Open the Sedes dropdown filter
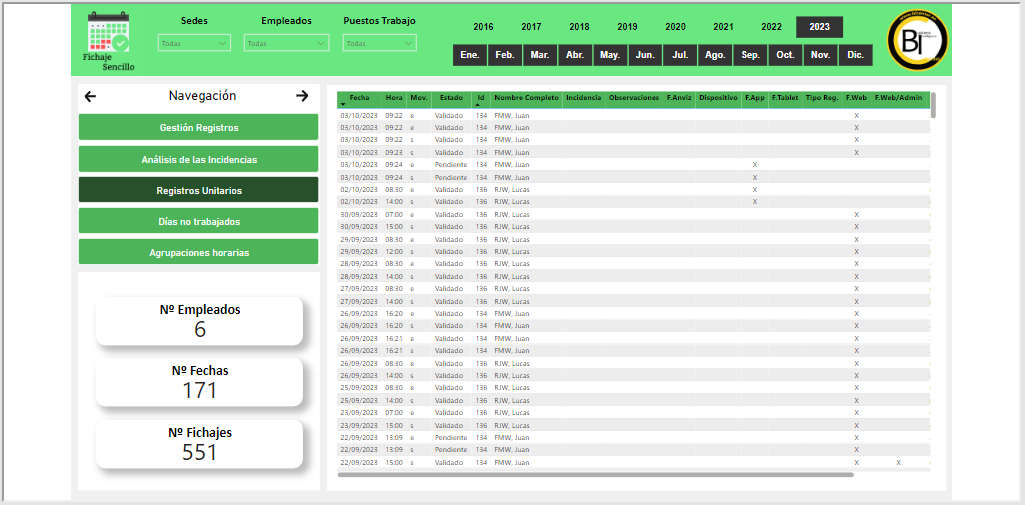 pyautogui.click(x=194, y=43)
